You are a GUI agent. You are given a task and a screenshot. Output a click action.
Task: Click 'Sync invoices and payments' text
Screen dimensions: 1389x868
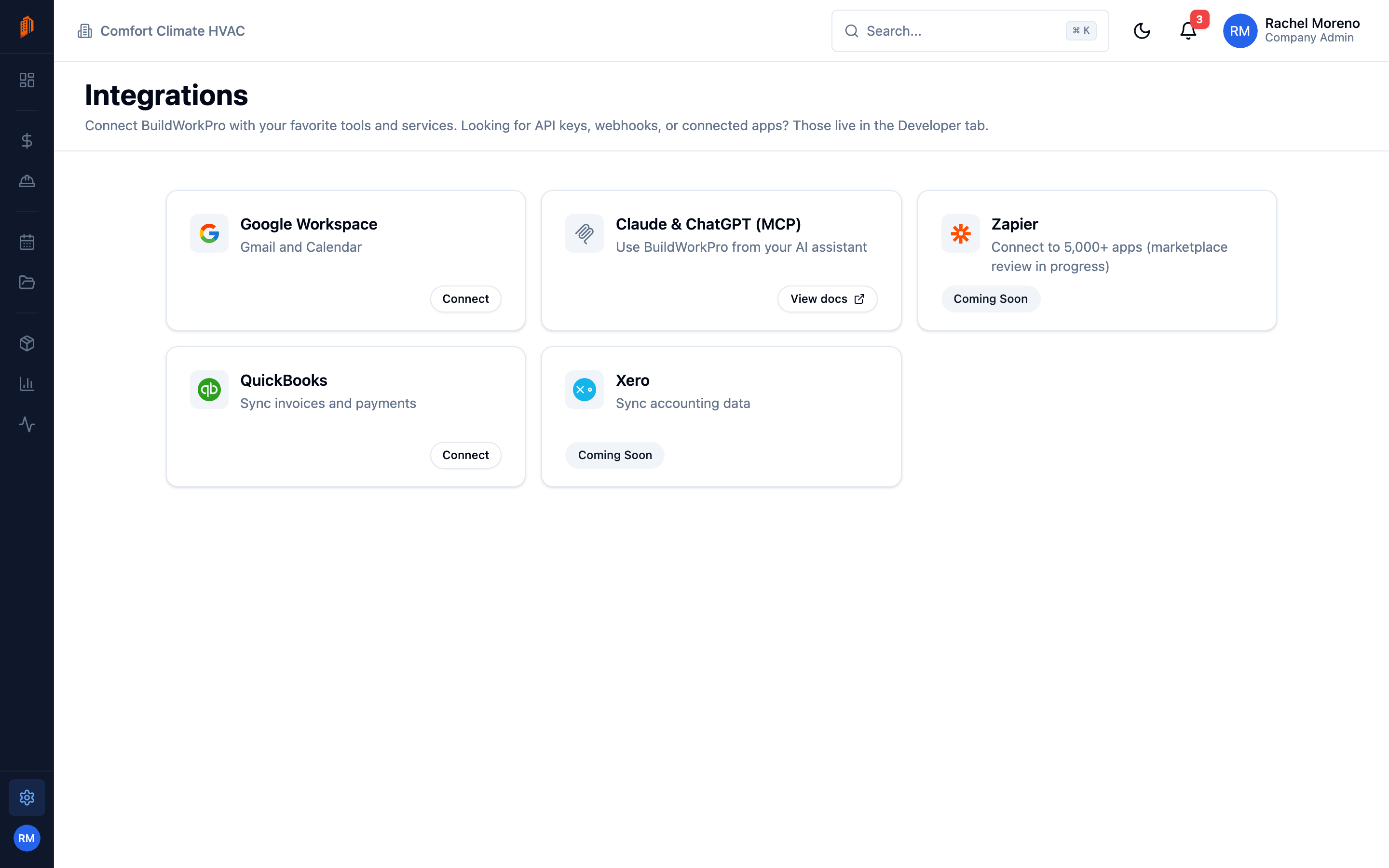[328, 404]
